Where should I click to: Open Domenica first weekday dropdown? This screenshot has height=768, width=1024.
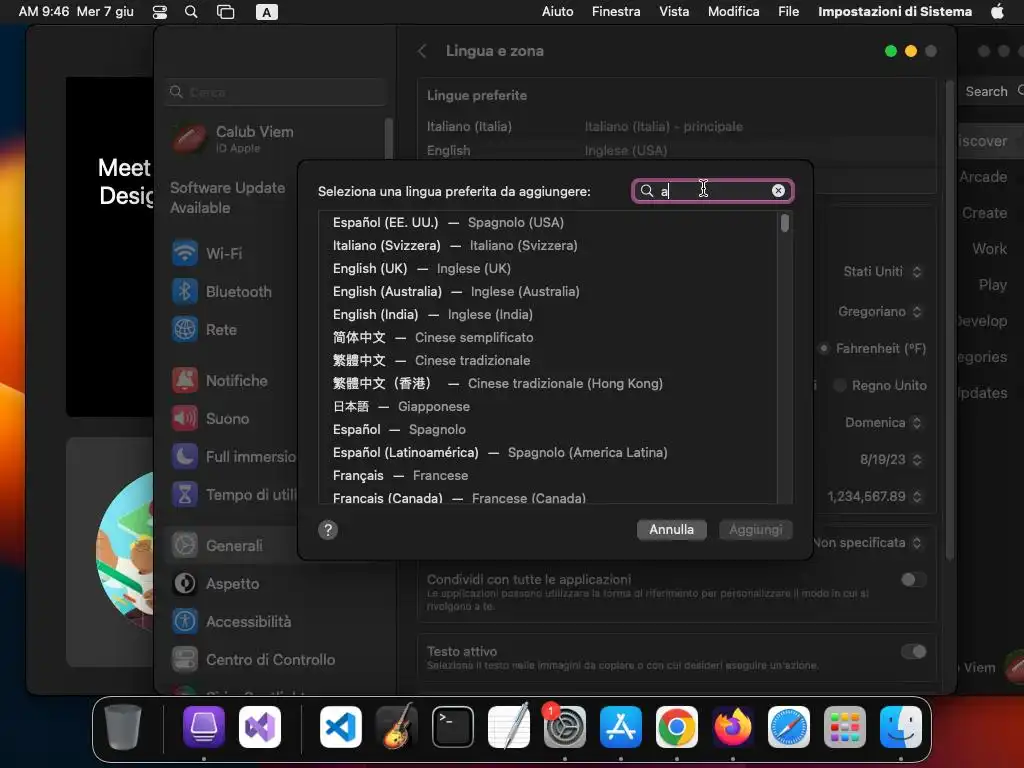pos(883,423)
